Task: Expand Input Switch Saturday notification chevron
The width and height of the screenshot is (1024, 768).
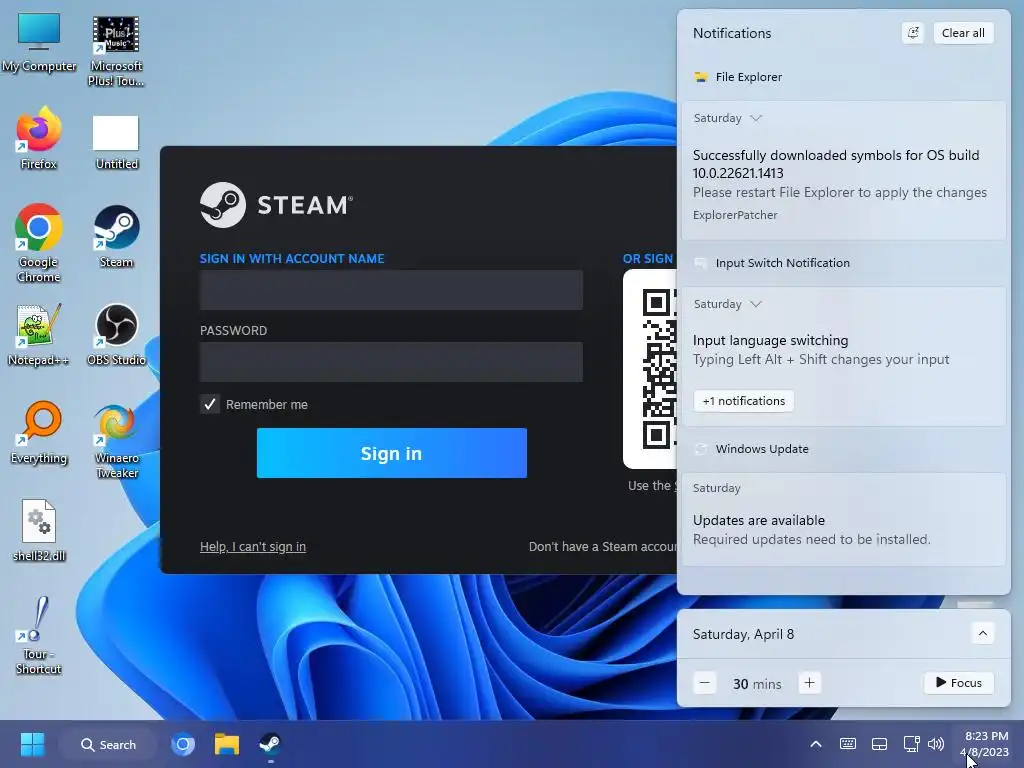Action: click(x=756, y=304)
